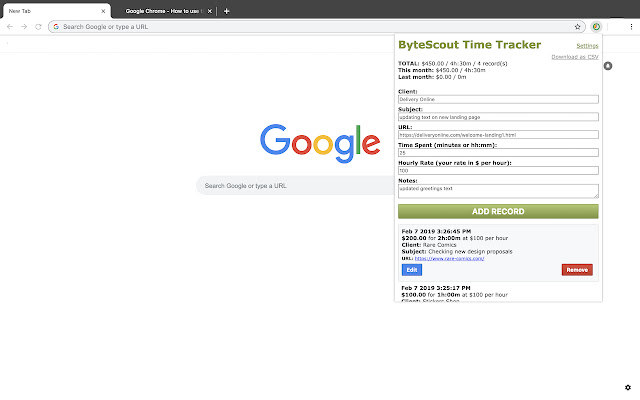Click the This month summary line

tap(442, 70)
